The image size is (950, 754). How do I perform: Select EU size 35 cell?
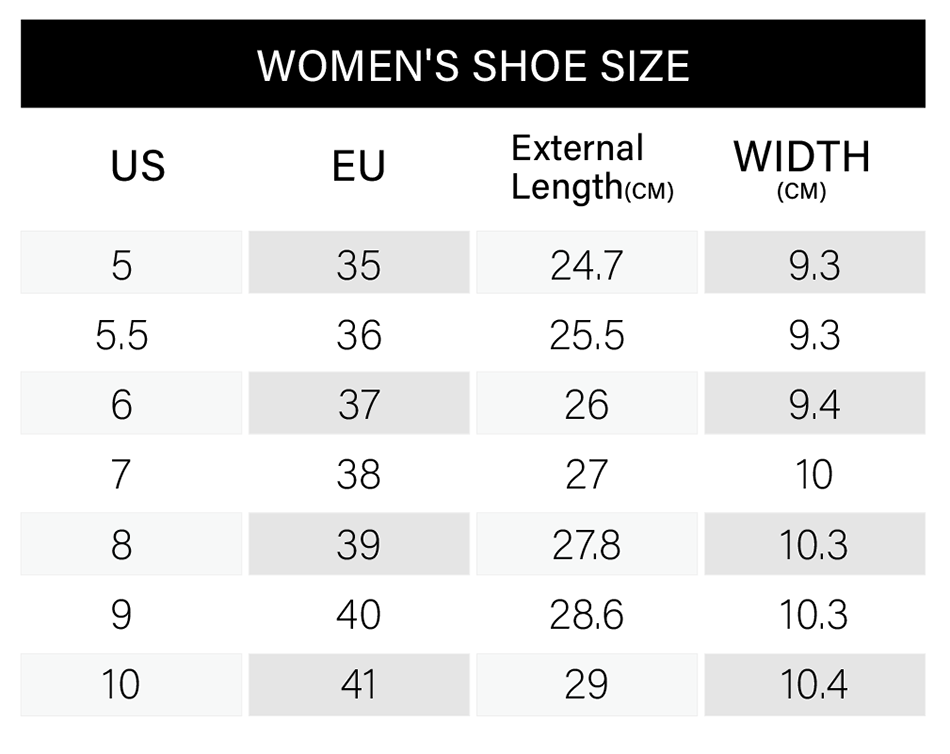[x=359, y=262]
